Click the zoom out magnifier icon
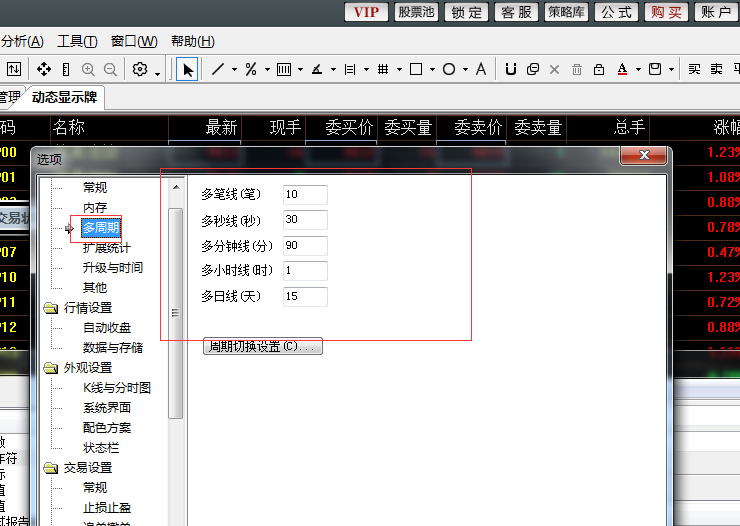This screenshot has height=526, width=740. (110, 70)
